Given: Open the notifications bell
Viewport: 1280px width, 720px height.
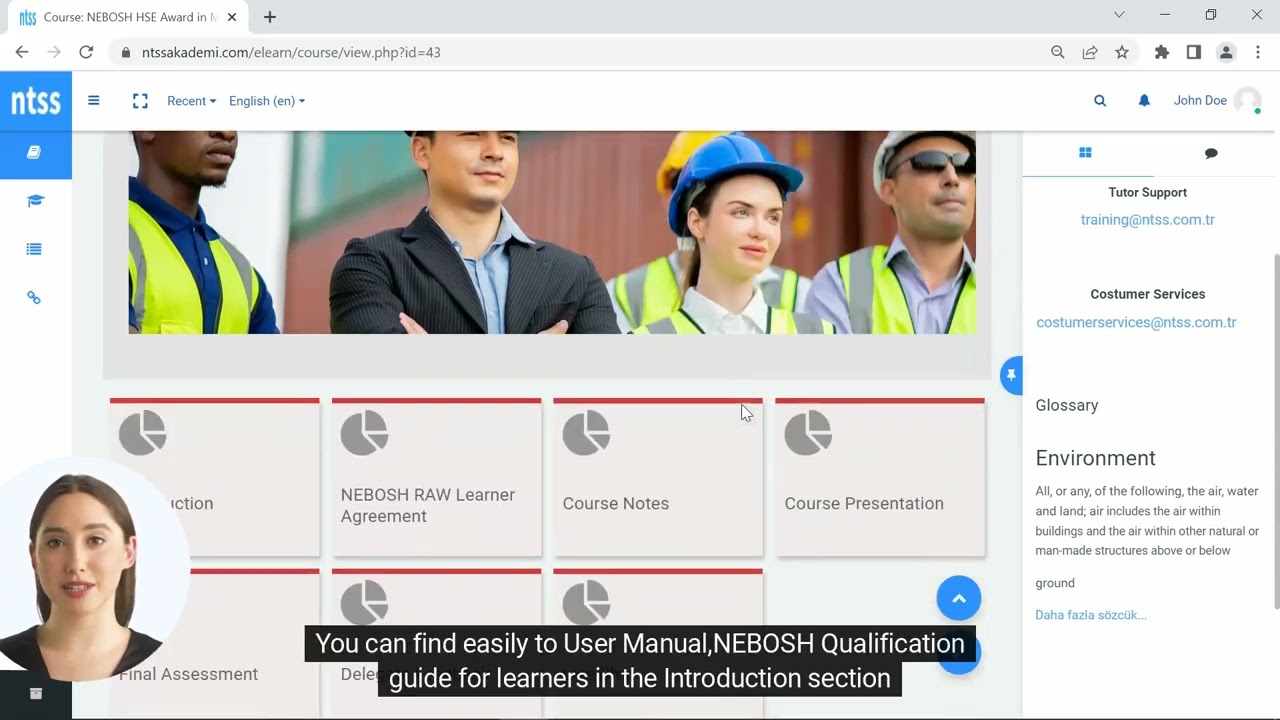Looking at the screenshot, I should [x=1144, y=100].
